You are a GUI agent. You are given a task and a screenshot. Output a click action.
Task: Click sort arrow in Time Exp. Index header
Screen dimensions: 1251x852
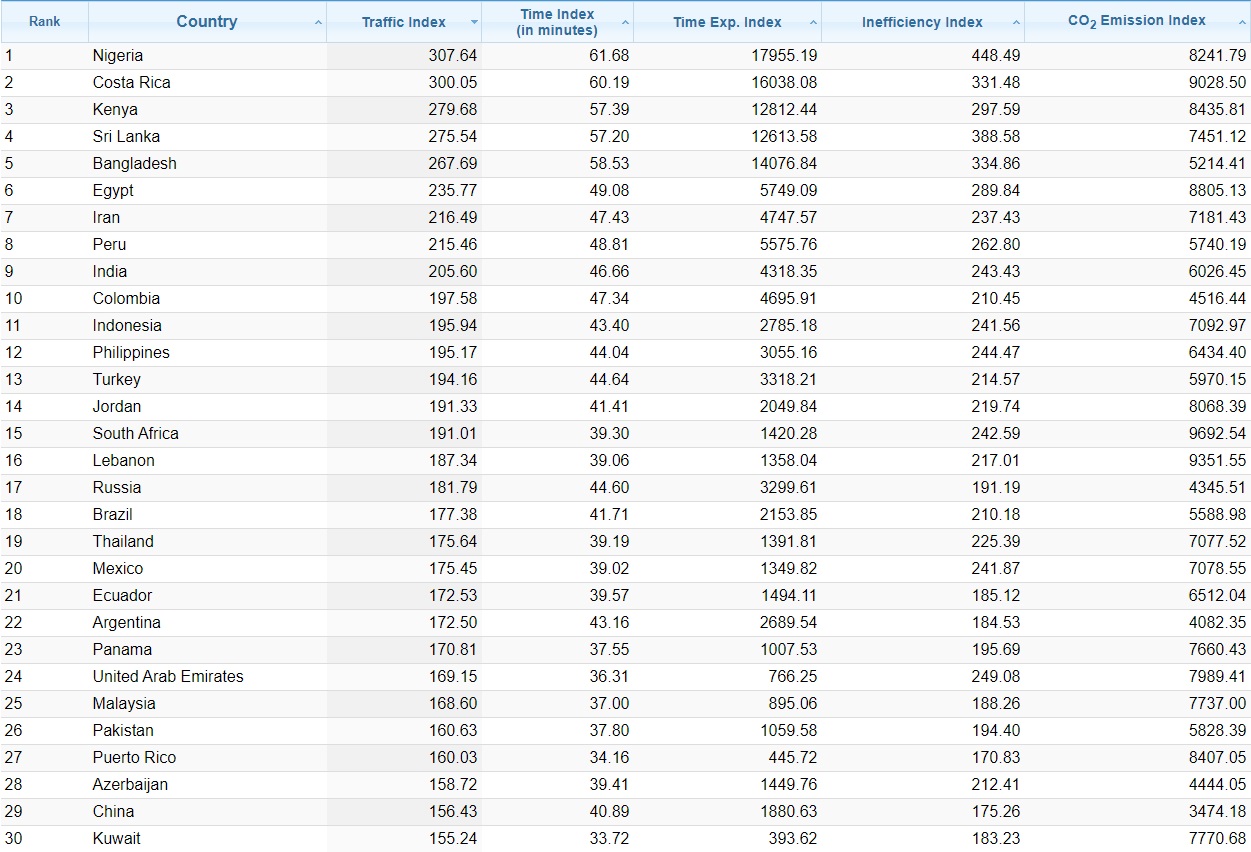[813, 22]
